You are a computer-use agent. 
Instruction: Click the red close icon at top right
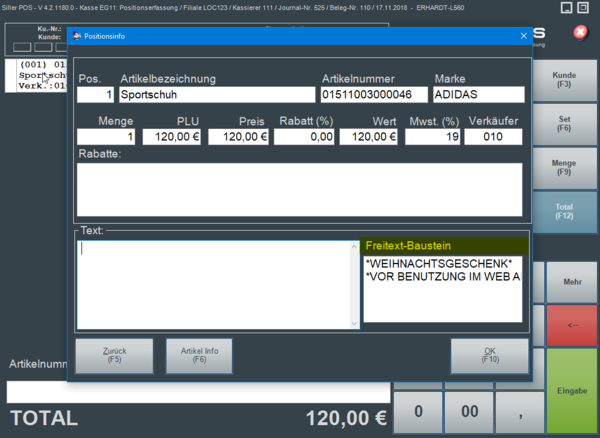point(579,33)
